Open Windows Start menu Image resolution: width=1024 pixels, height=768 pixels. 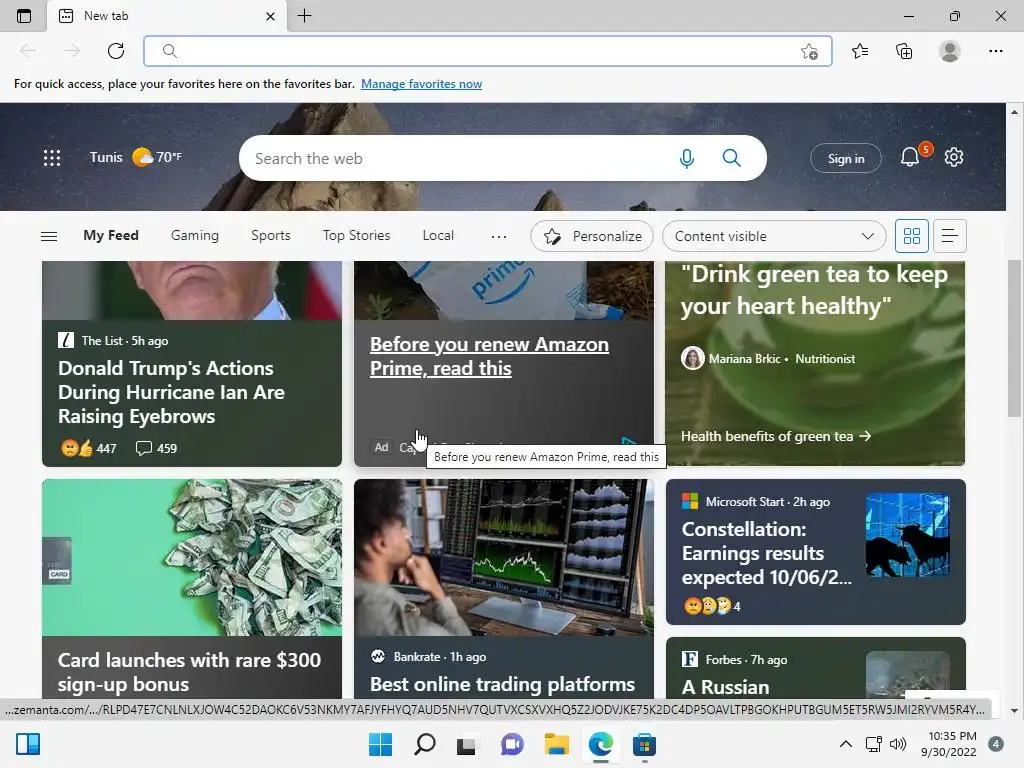point(380,744)
